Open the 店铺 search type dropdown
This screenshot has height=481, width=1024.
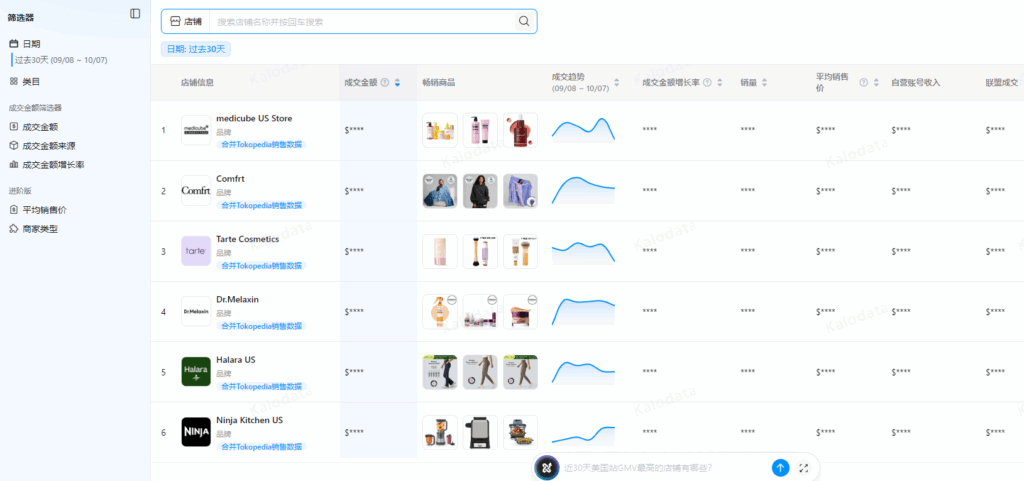point(186,22)
